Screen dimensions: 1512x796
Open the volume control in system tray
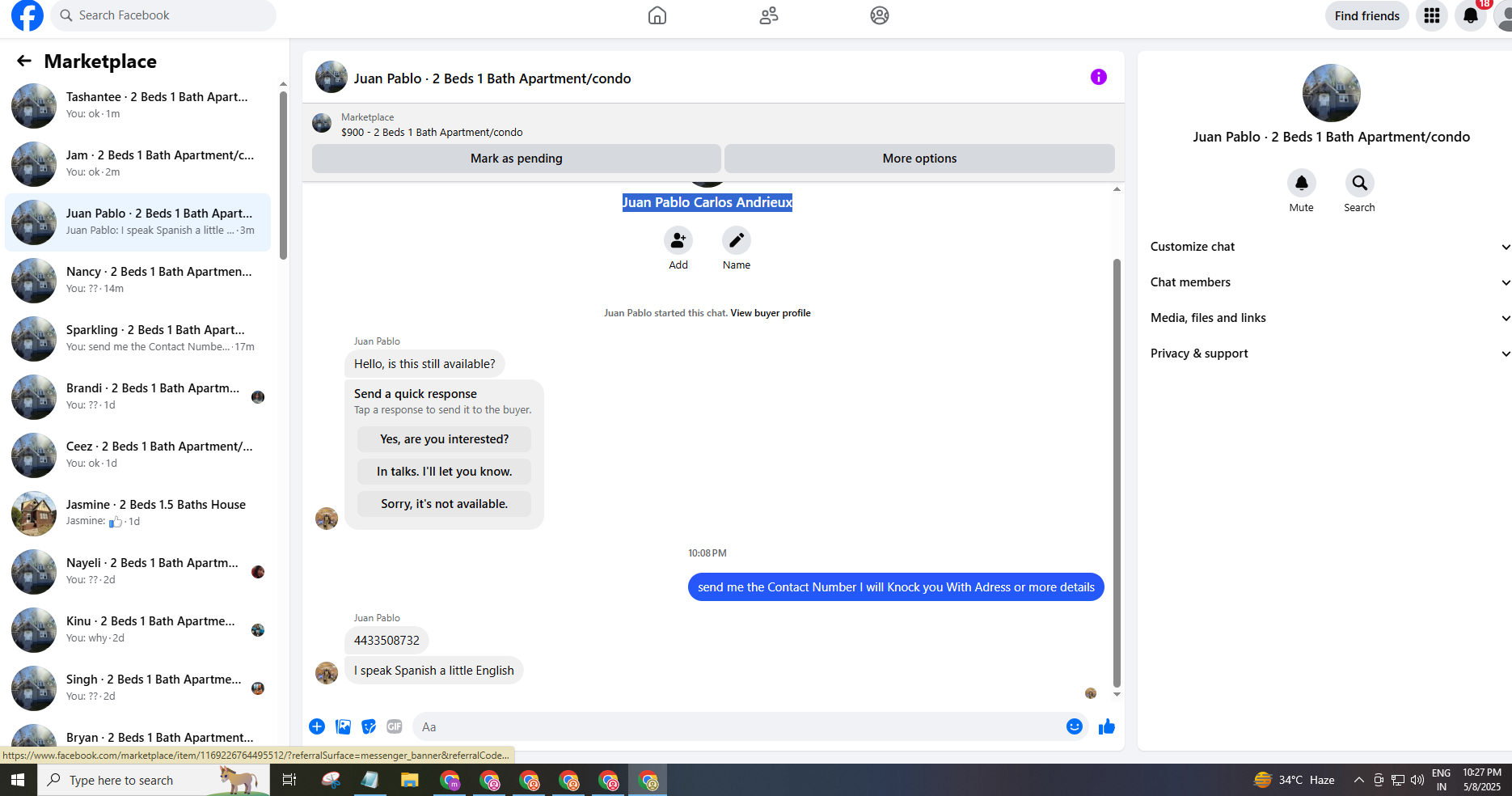tap(1417, 780)
